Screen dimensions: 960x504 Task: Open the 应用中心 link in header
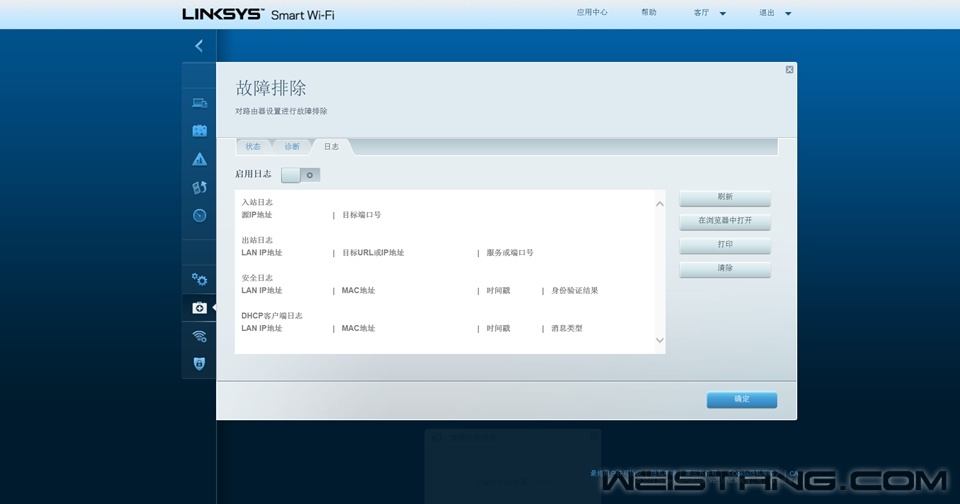592,13
